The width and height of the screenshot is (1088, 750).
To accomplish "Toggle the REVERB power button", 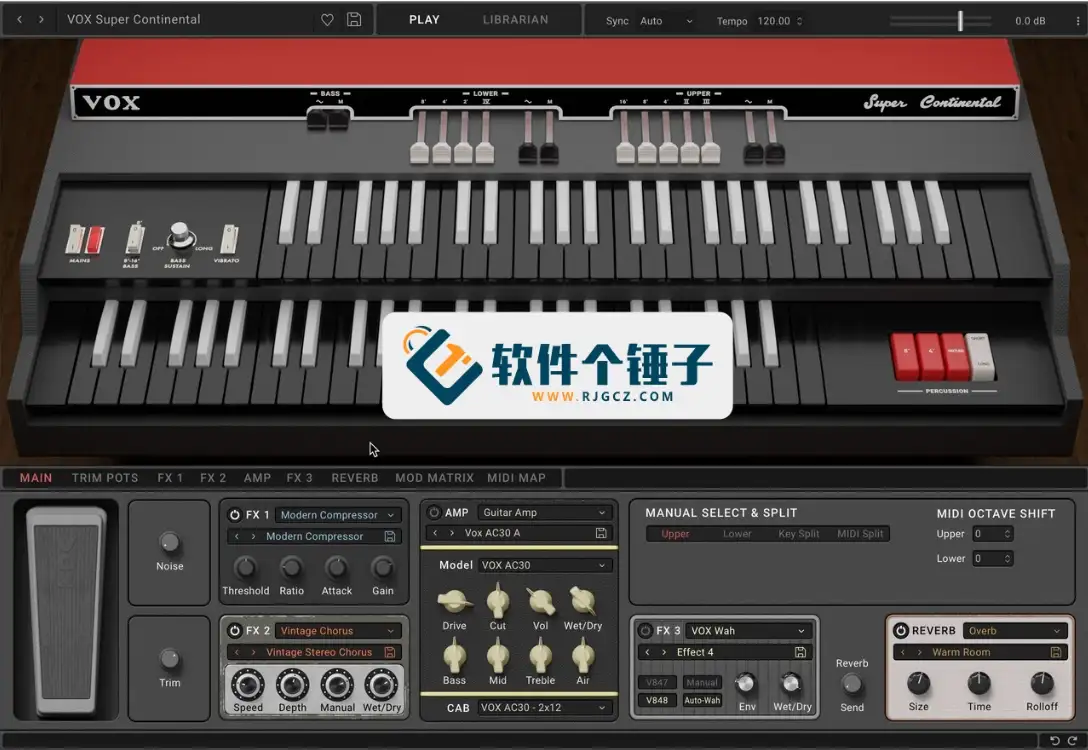I will (901, 631).
